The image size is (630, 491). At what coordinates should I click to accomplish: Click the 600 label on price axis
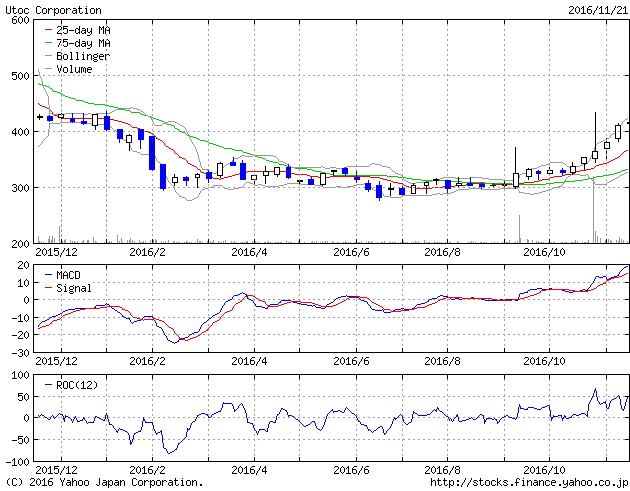click(x=17, y=20)
